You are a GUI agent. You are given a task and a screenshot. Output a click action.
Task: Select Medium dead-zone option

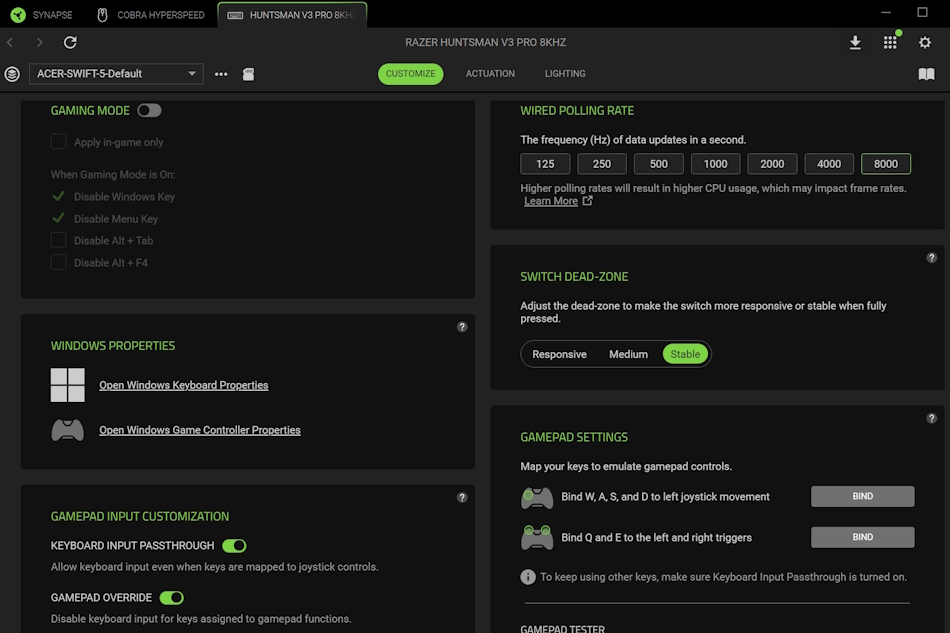[628, 354]
